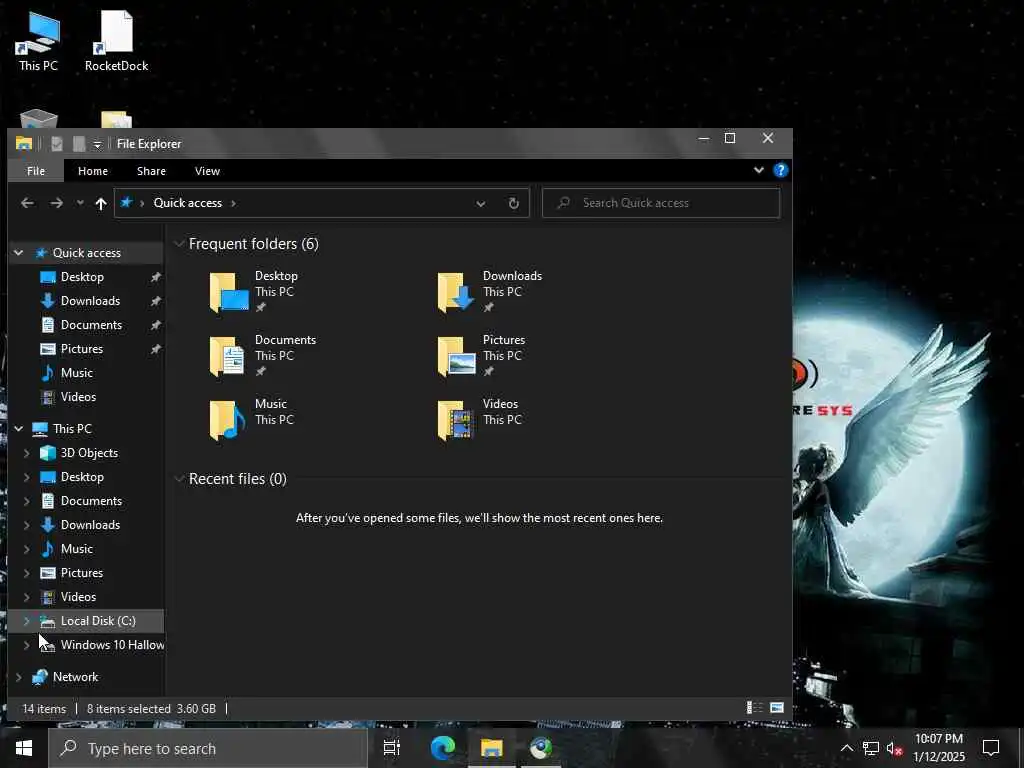Click New folder in the quick access toolbar

[79, 144]
